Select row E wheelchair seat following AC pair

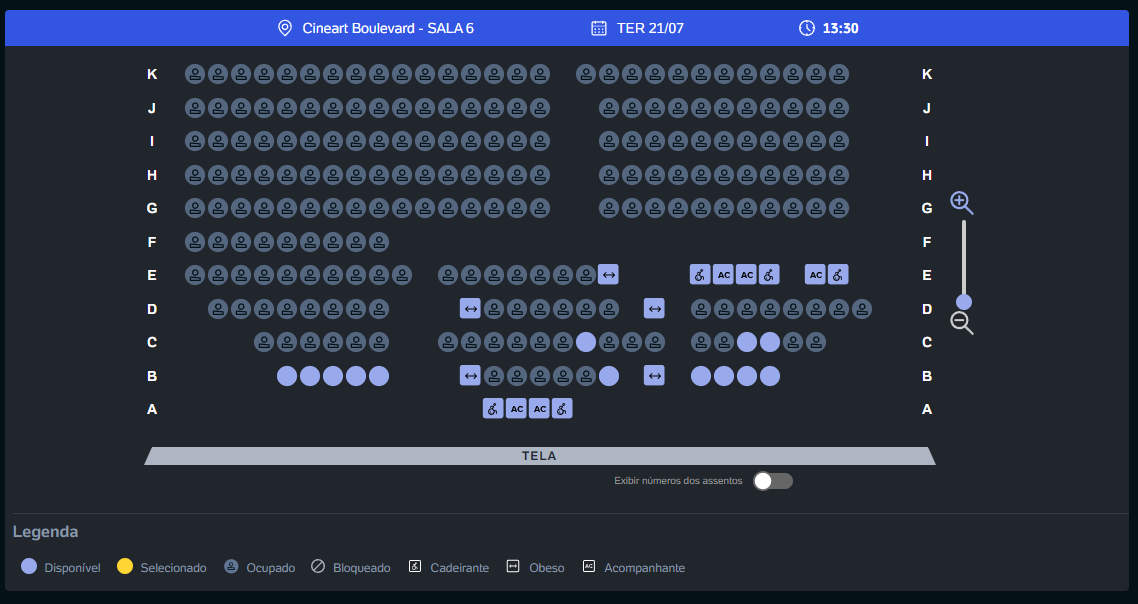coord(769,275)
